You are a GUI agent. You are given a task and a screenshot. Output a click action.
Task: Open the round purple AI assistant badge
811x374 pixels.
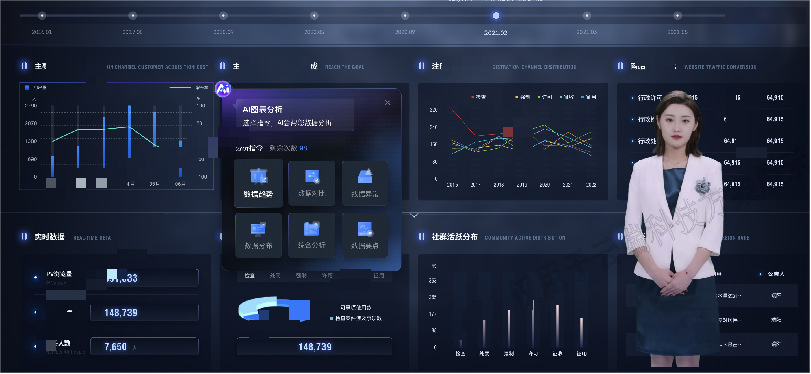pos(223,89)
